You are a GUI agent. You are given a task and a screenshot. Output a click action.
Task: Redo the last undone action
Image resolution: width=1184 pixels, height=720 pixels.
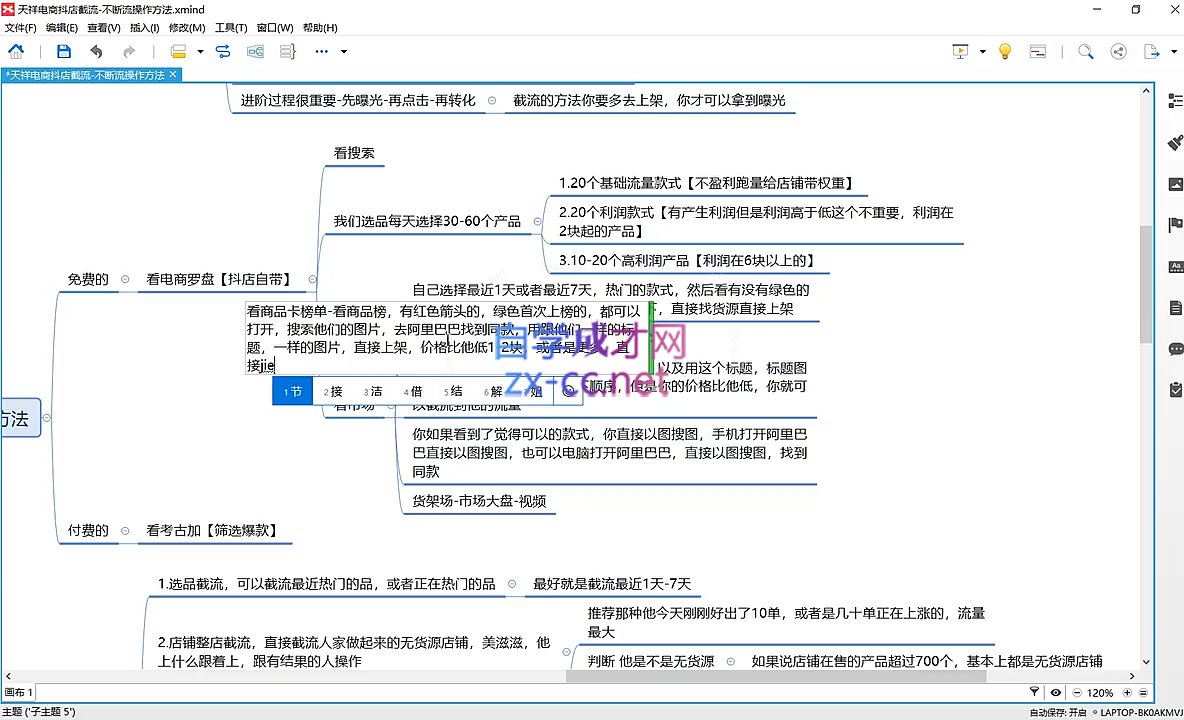point(129,51)
